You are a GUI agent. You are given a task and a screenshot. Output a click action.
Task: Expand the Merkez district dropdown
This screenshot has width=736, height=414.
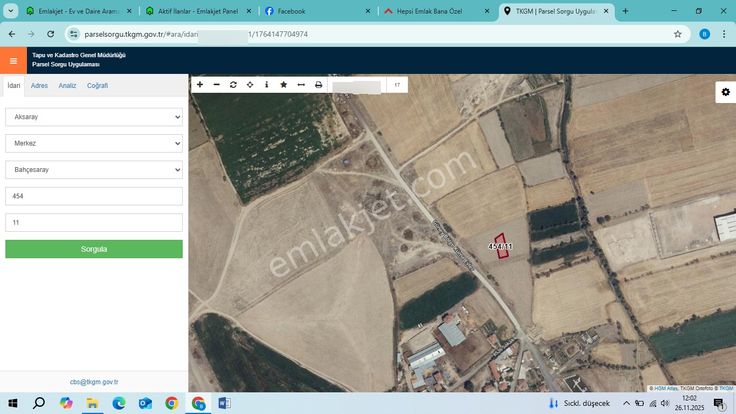[94, 143]
